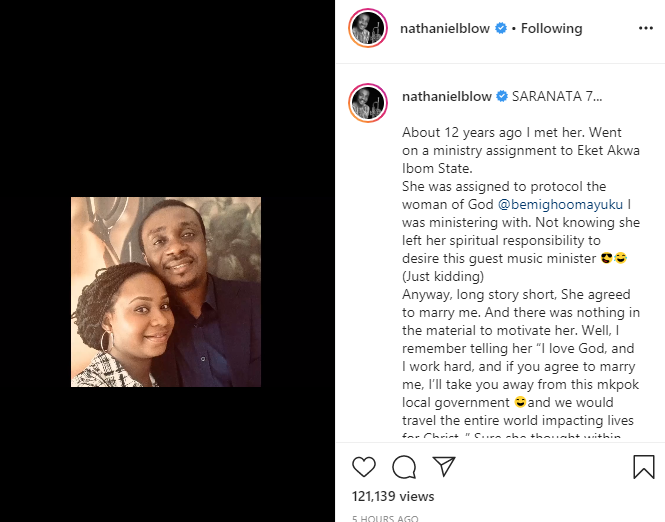Click the 5 hours ago timestamp
665x522 pixels.
(x=386, y=518)
